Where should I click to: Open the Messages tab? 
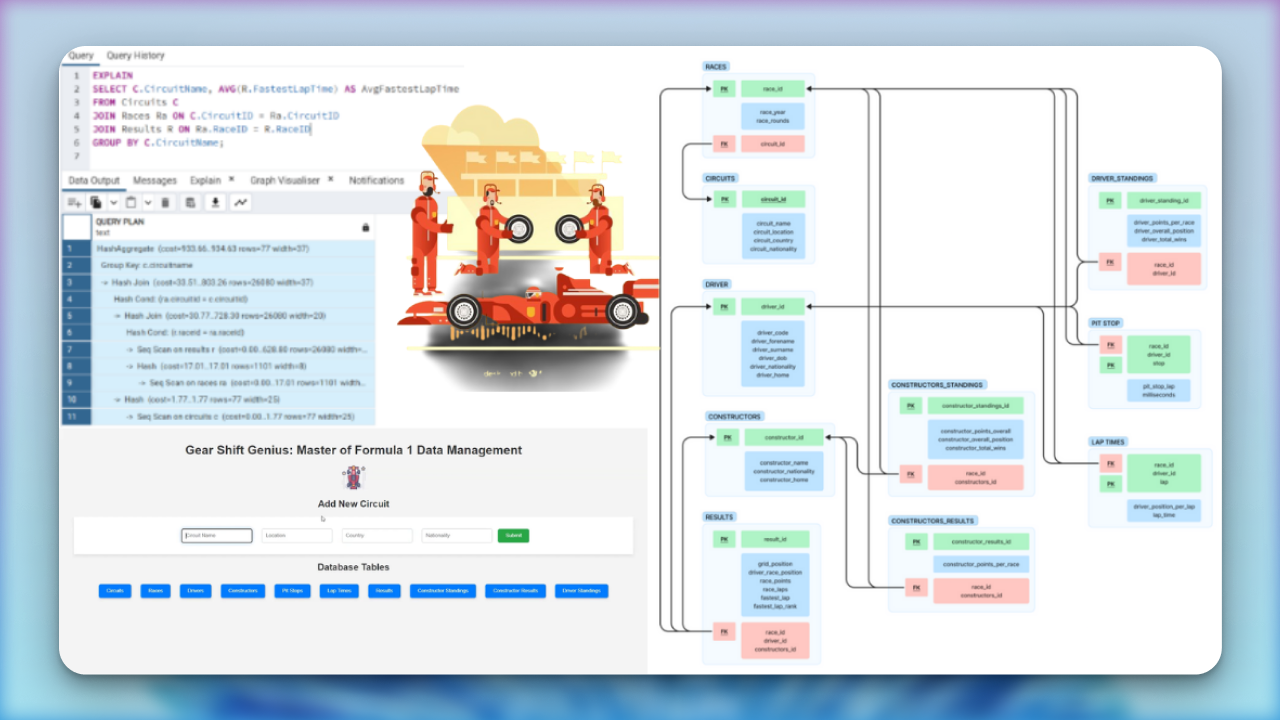(x=155, y=181)
